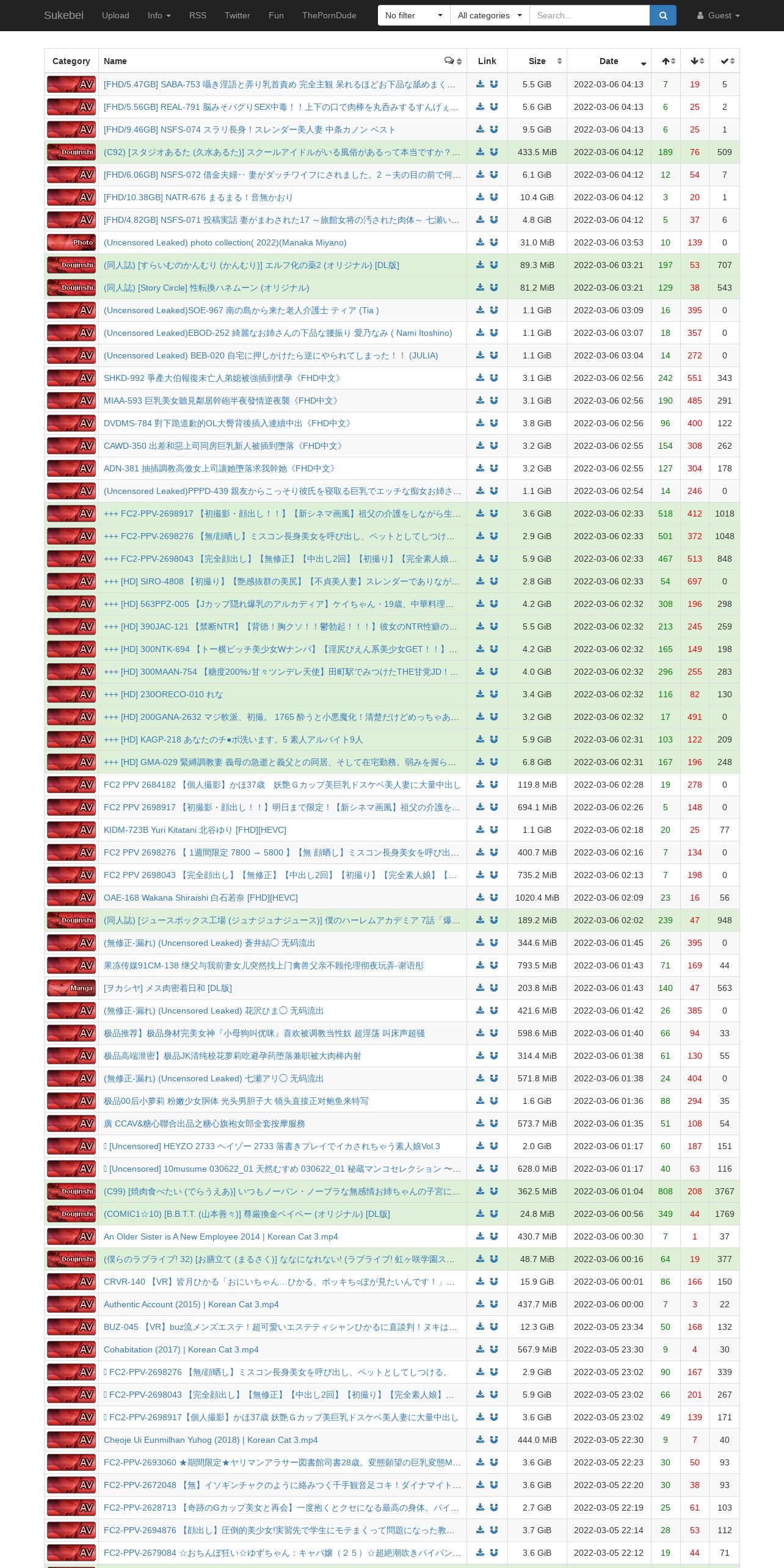
Task: Open the magnet link for the KIDM-723B row
Action: (x=494, y=830)
